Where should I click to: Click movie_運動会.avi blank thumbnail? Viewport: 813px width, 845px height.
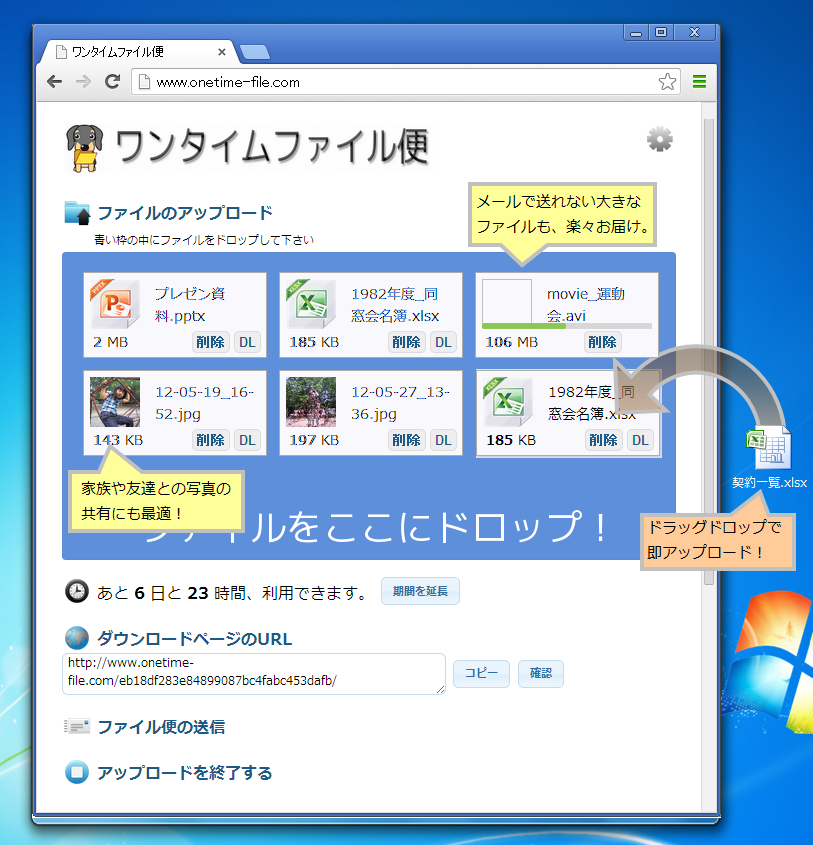[507, 302]
